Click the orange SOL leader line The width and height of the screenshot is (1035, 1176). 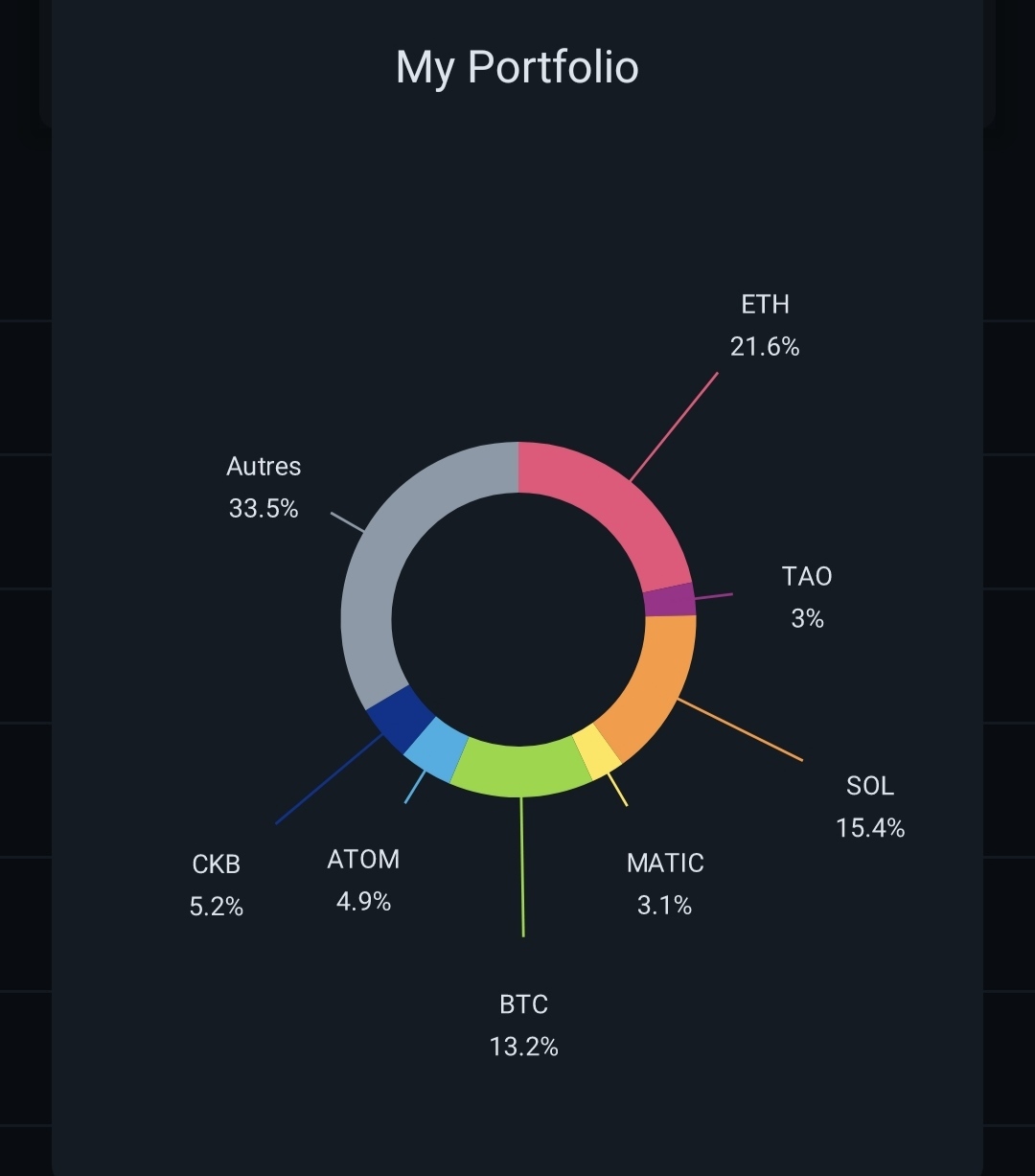[740, 730]
